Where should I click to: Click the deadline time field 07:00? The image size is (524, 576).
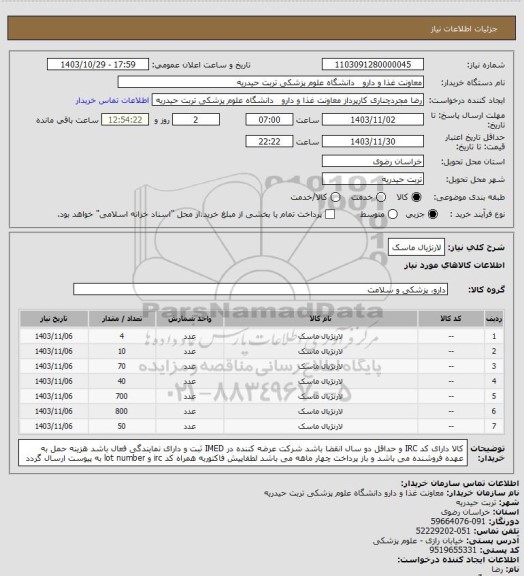pos(269,120)
